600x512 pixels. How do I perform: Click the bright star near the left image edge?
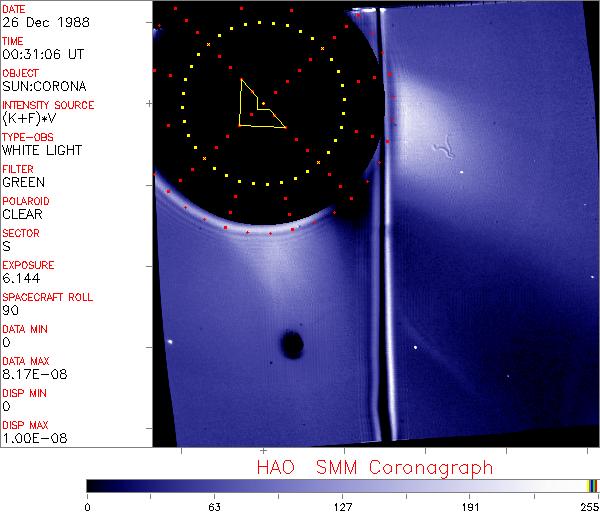(170, 343)
